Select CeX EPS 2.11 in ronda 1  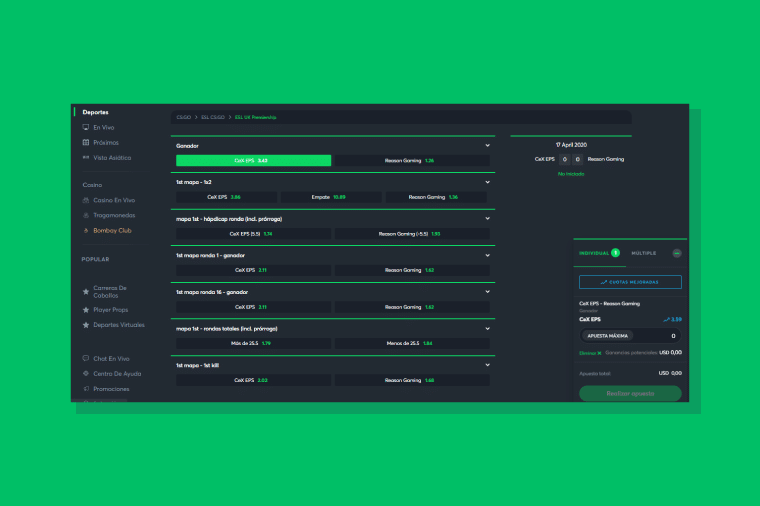253,270
